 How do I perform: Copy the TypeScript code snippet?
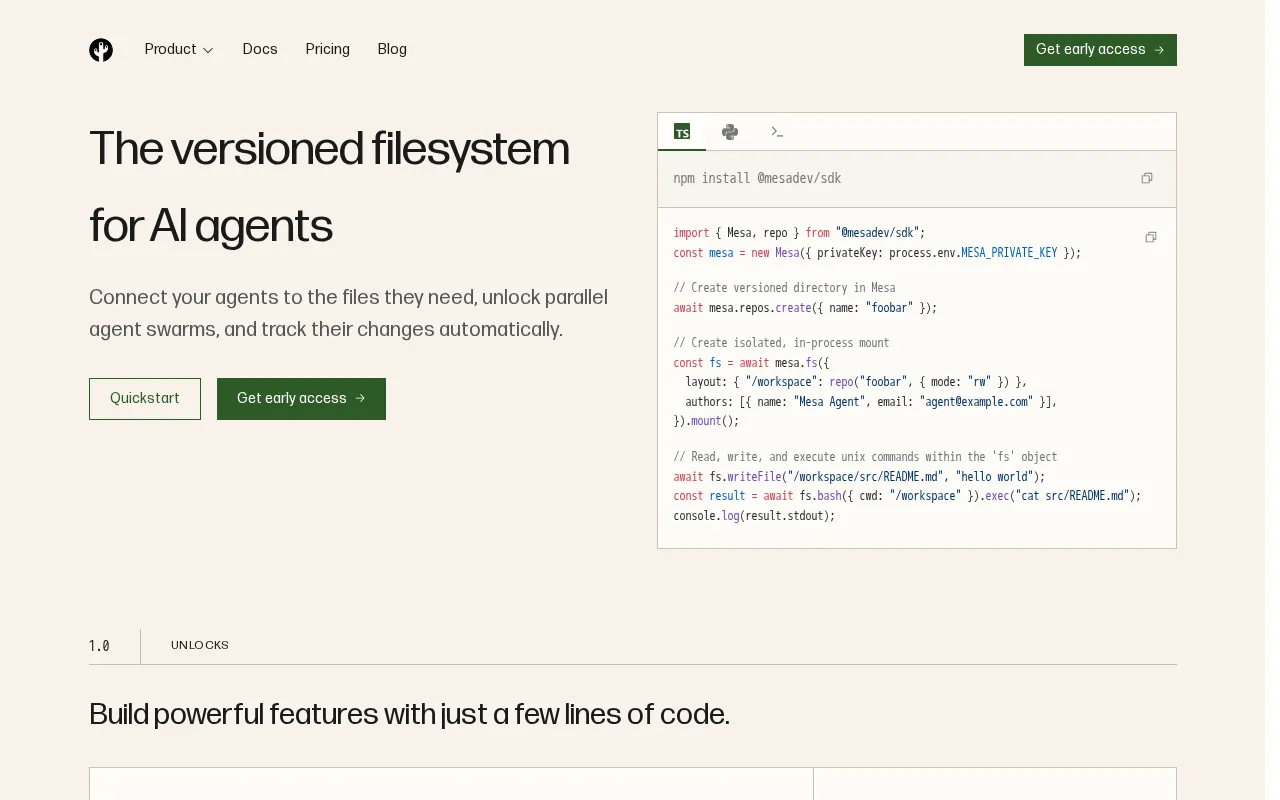pos(1151,237)
